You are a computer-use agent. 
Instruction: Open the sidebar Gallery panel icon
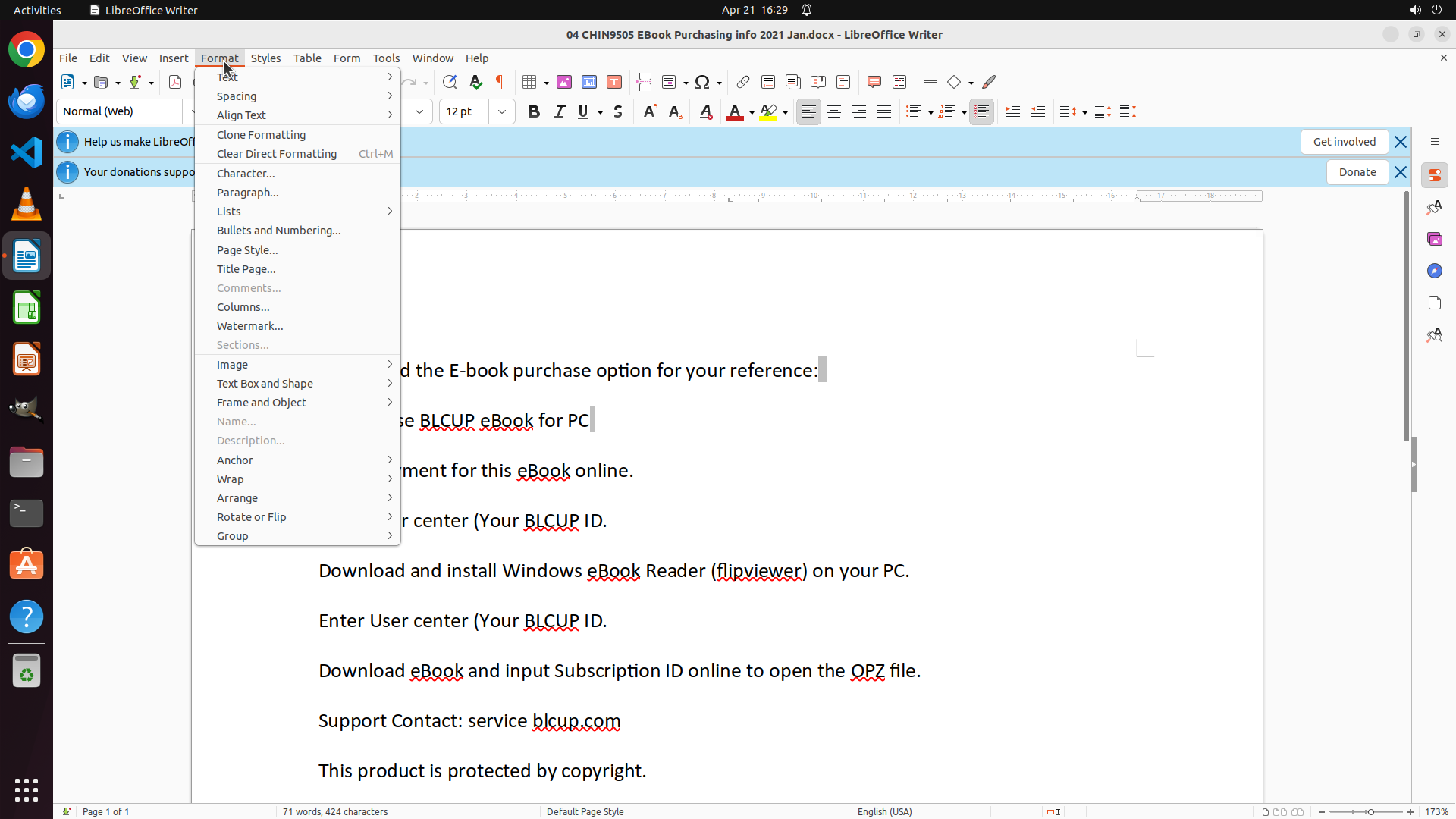tap(1434, 239)
